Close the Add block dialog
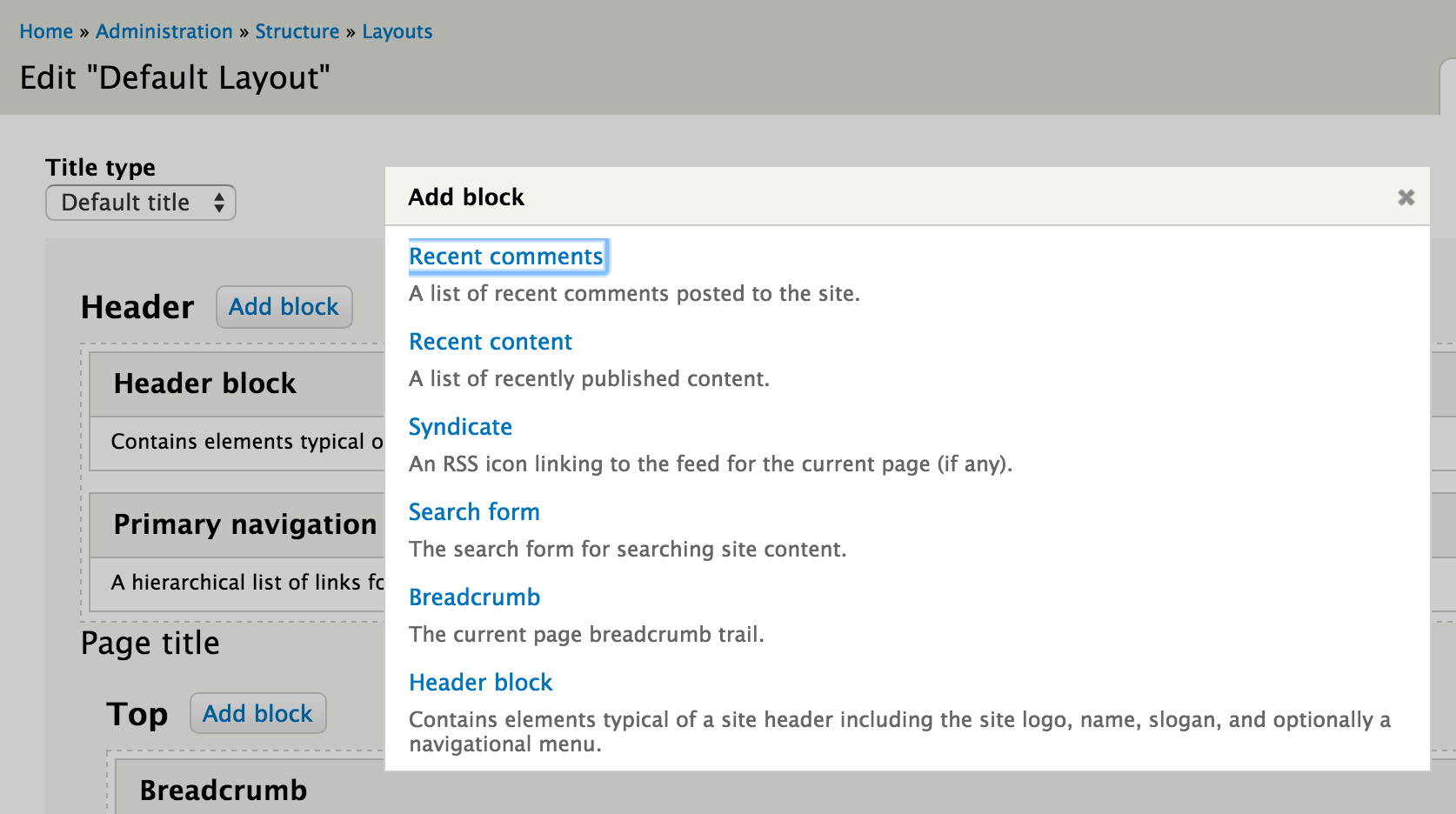Screen dimensions: 1456x814 pyautogui.click(x=1406, y=197)
